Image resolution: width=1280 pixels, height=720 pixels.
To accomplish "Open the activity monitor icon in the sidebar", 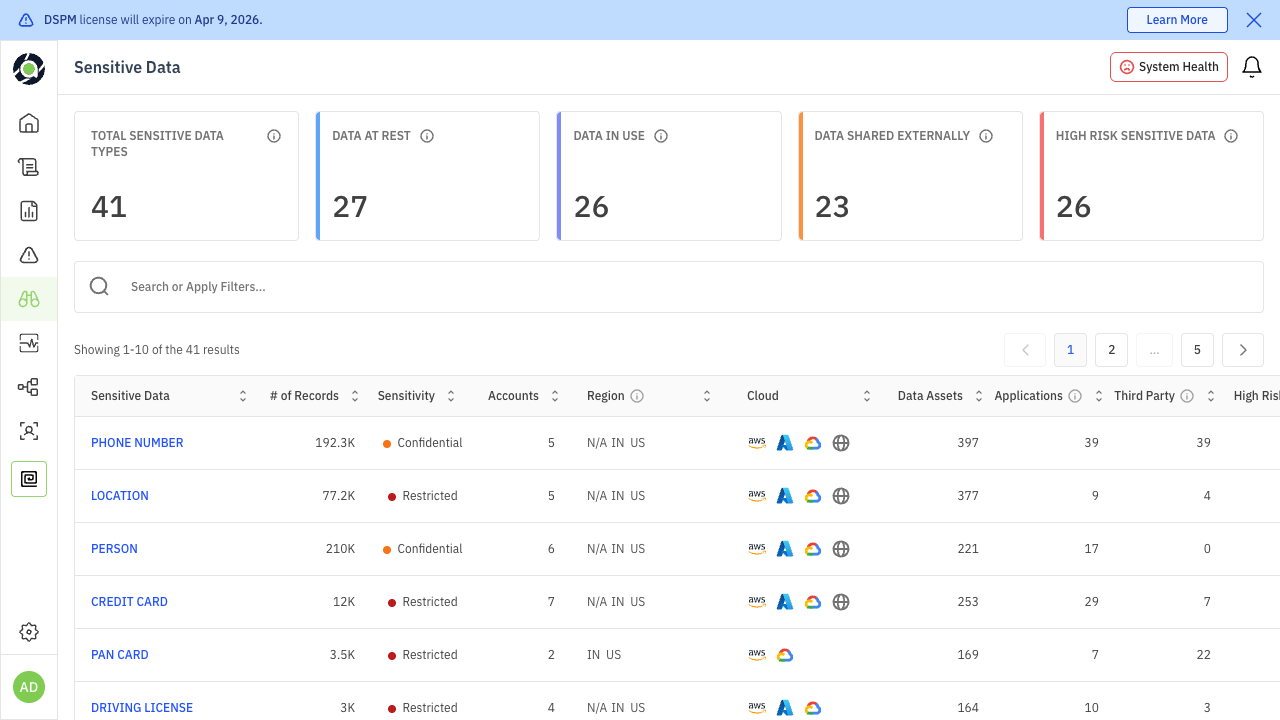I will [x=29, y=343].
